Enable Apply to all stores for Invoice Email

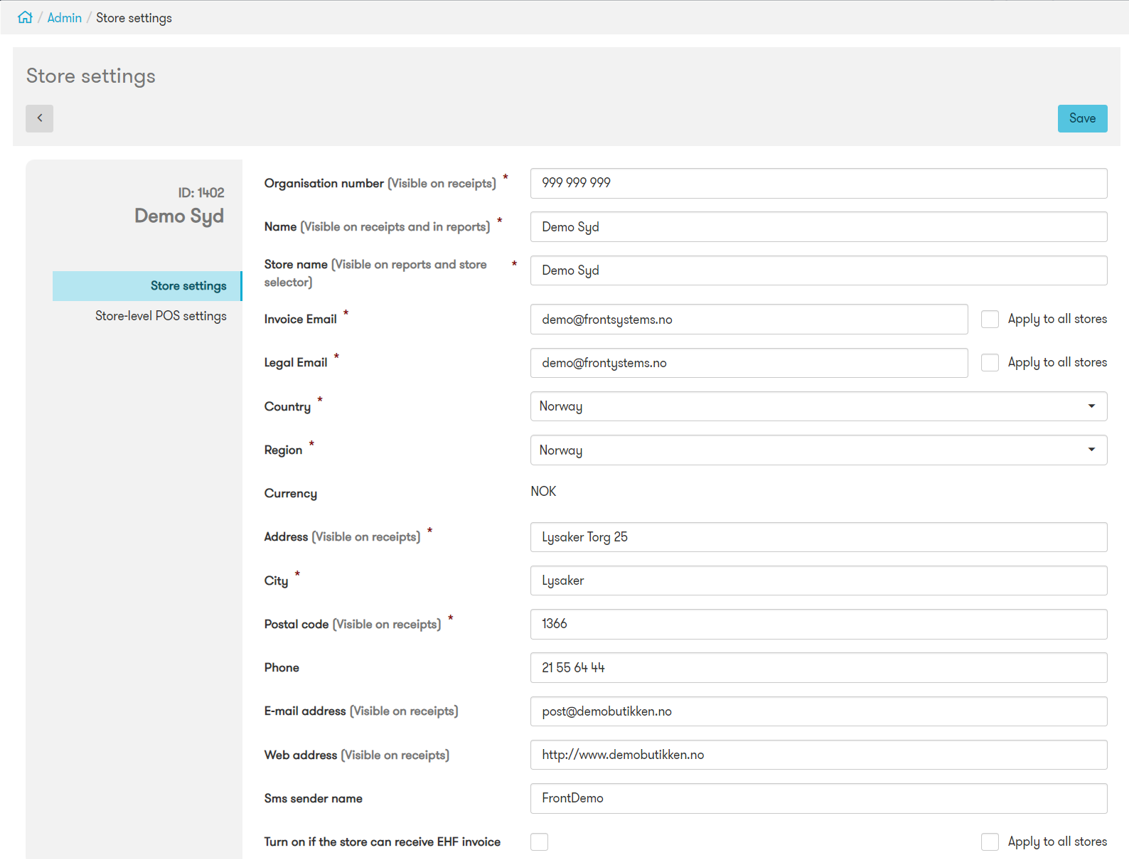click(989, 319)
